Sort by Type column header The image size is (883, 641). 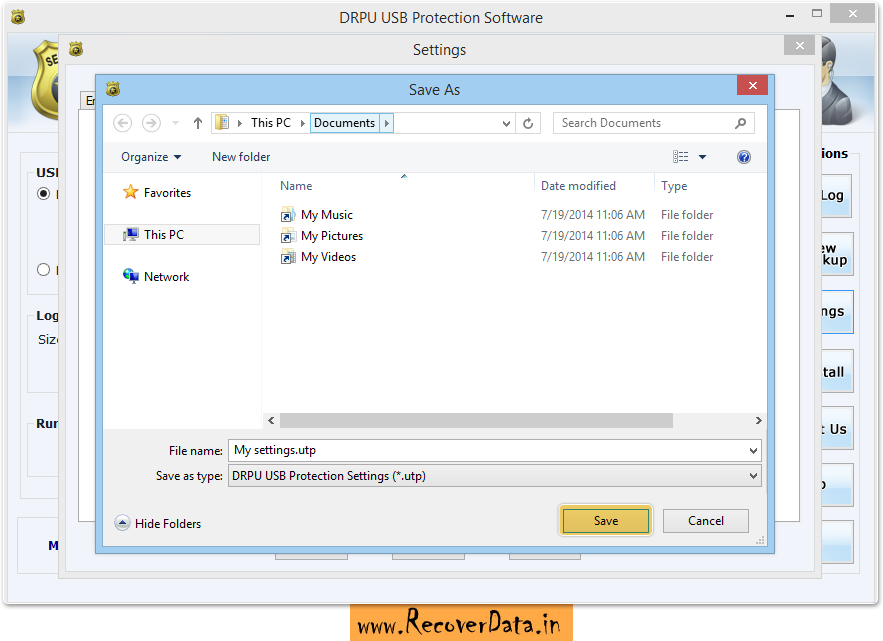tap(674, 186)
